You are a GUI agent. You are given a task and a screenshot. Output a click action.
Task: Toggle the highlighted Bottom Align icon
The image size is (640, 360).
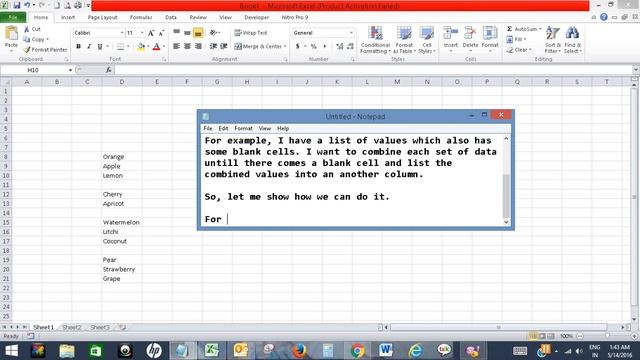(x=198, y=33)
